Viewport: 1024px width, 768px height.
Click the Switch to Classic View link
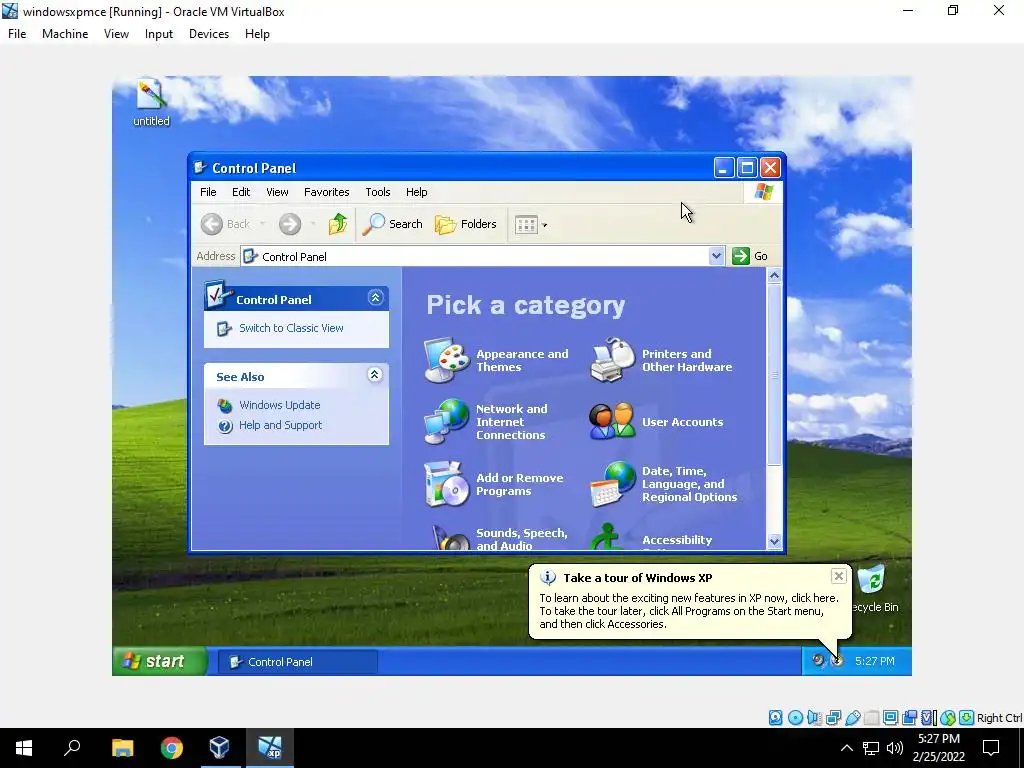[291, 328]
